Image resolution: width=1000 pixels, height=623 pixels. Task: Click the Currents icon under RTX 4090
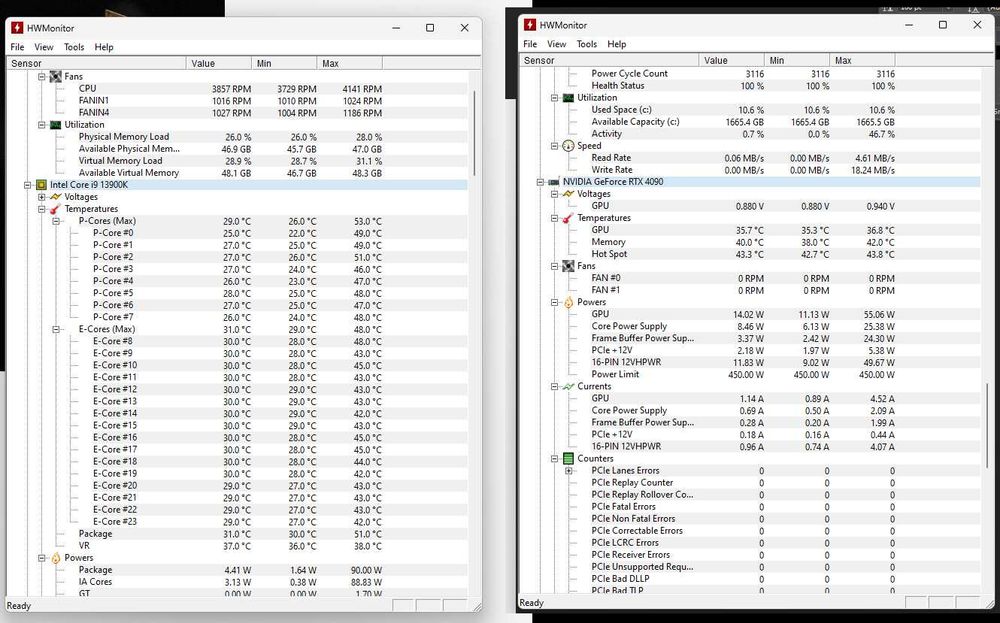[568, 386]
